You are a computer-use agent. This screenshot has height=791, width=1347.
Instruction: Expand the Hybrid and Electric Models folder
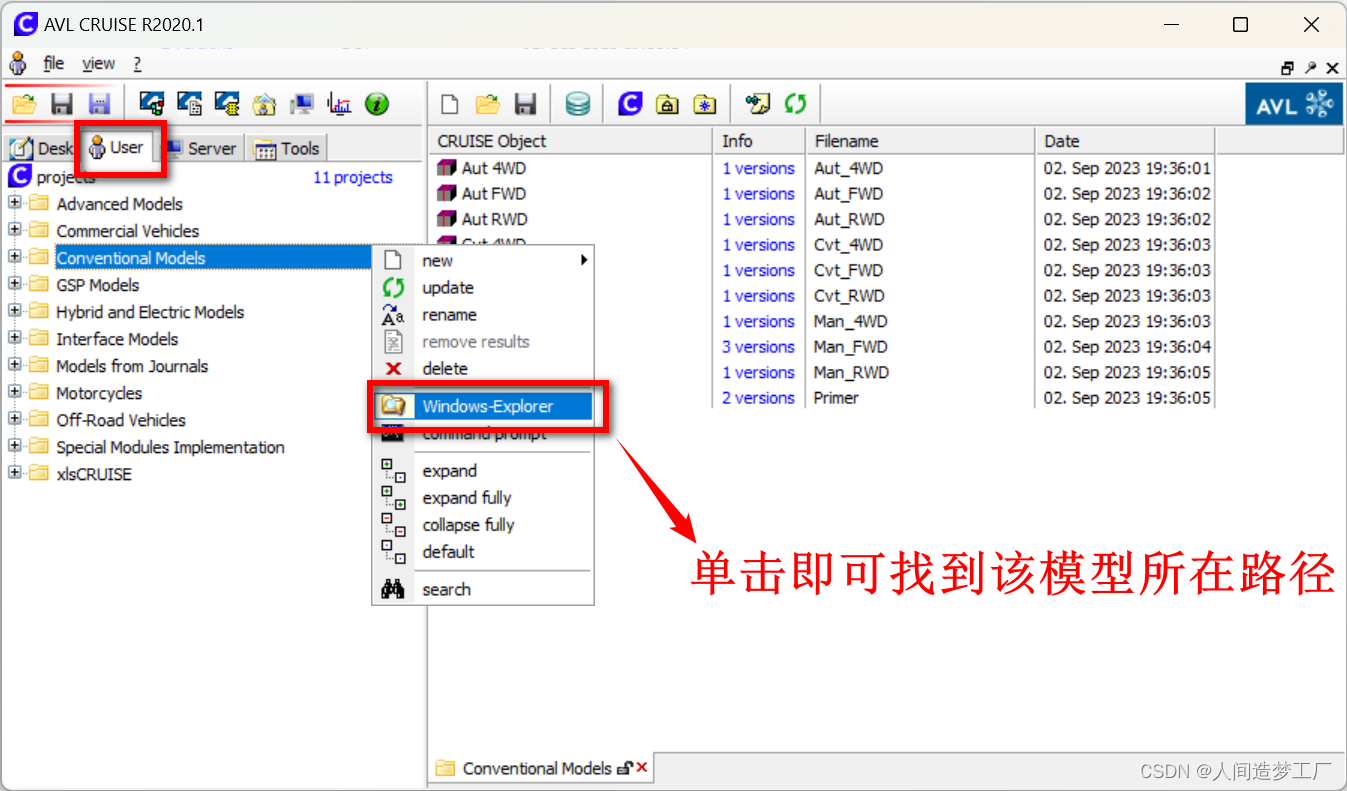pyautogui.click(x=14, y=311)
